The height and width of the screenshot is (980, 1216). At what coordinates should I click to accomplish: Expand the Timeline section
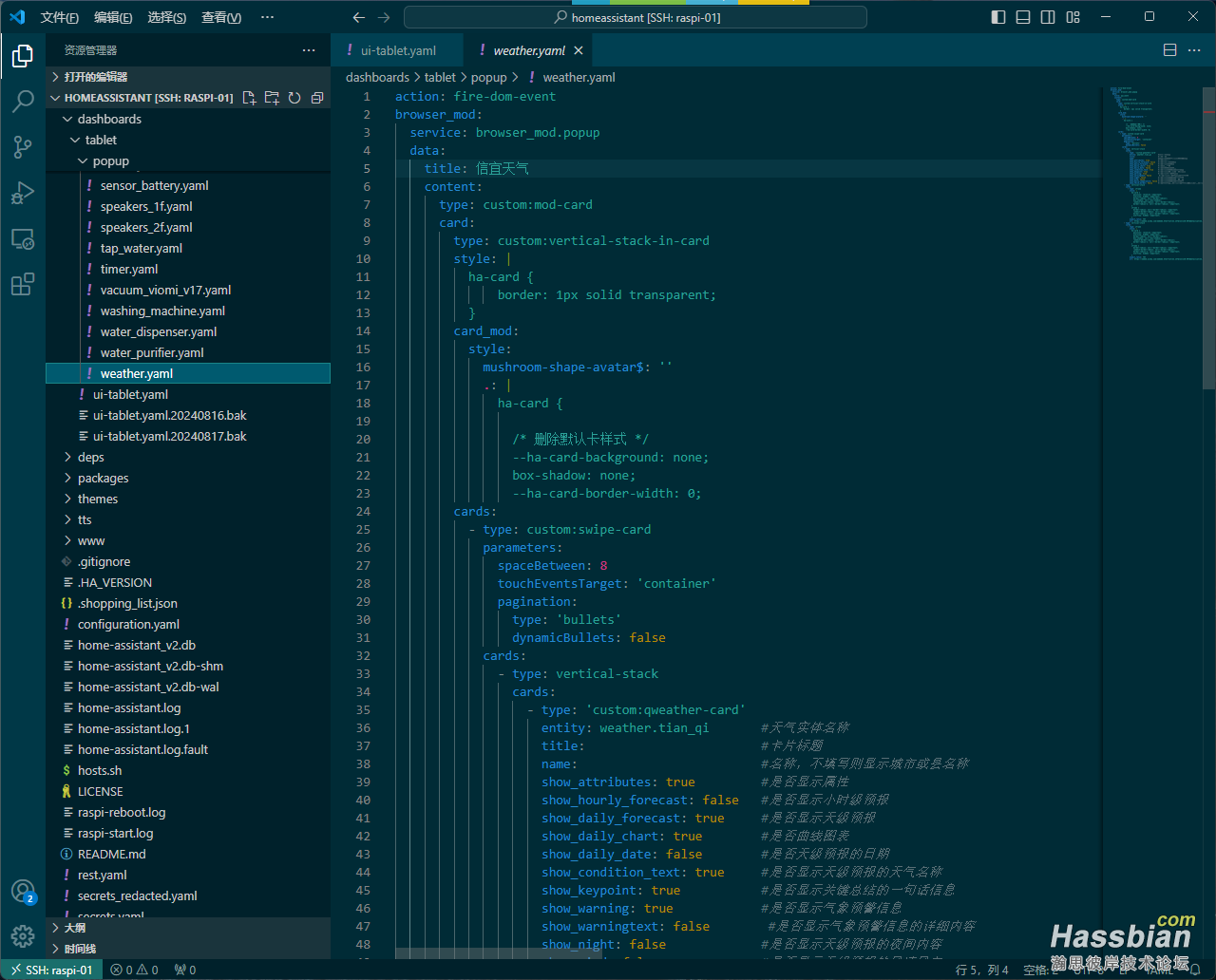pos(188,949)
